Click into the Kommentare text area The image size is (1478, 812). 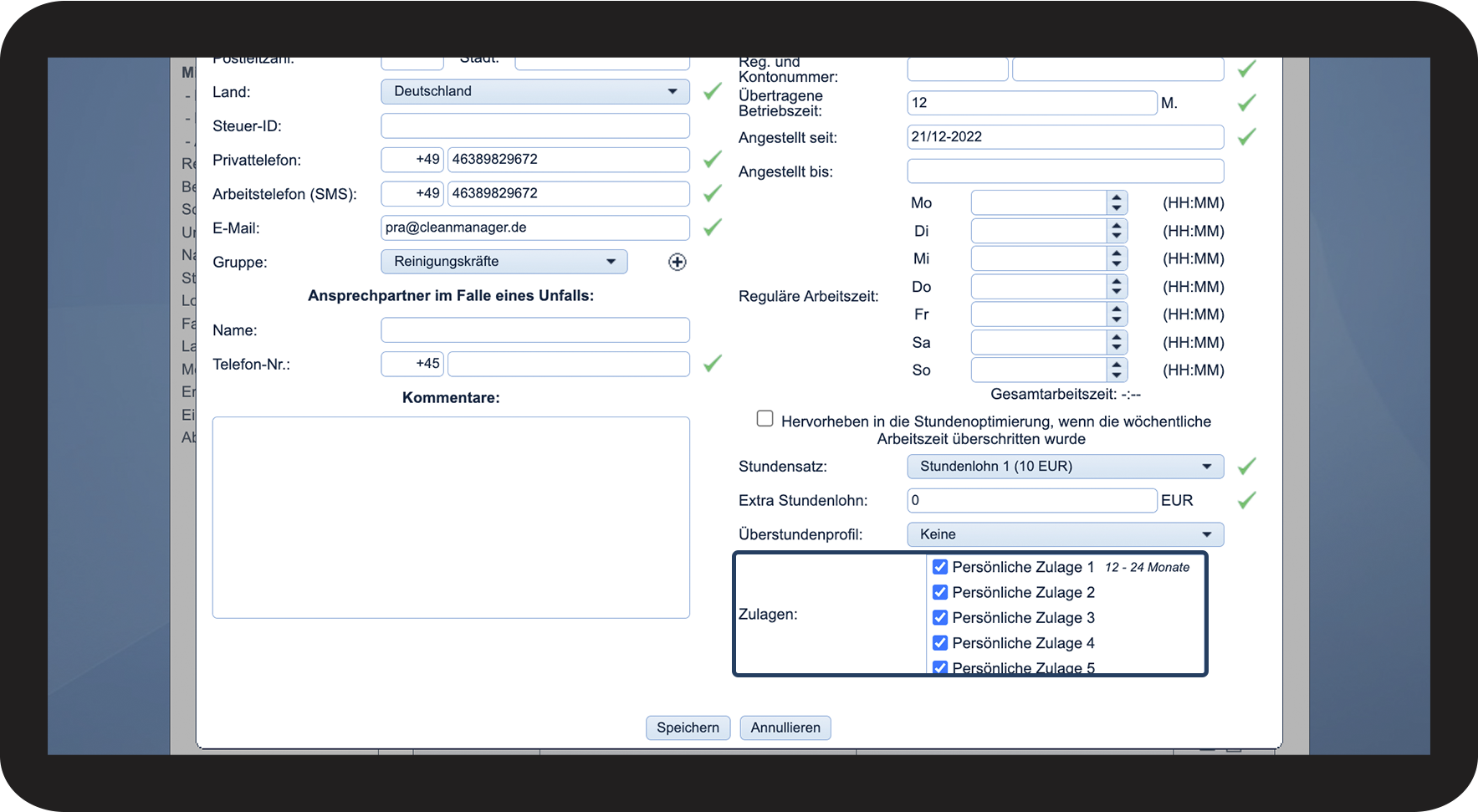coord(451,518)
